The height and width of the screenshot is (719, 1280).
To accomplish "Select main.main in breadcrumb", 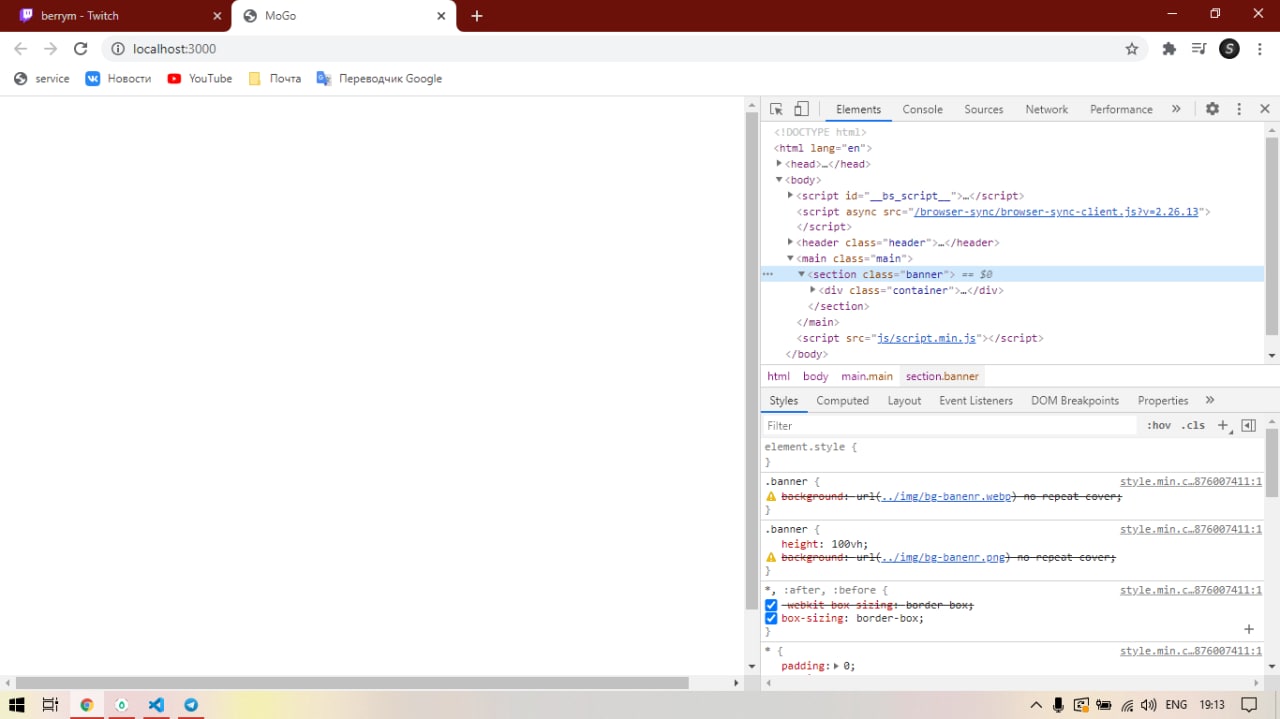I will (x=867, y=376).
